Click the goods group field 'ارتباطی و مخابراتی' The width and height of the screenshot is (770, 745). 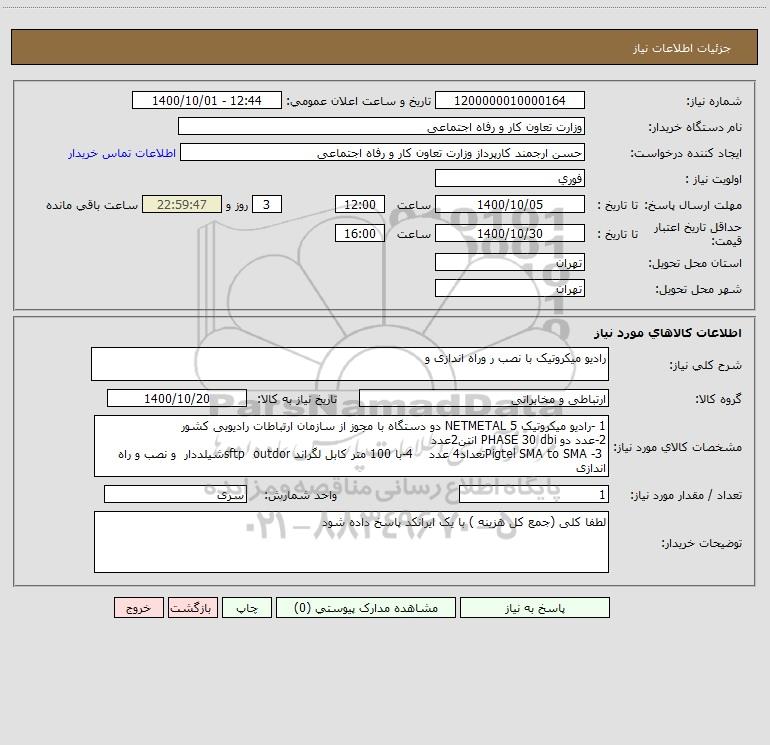484,398
